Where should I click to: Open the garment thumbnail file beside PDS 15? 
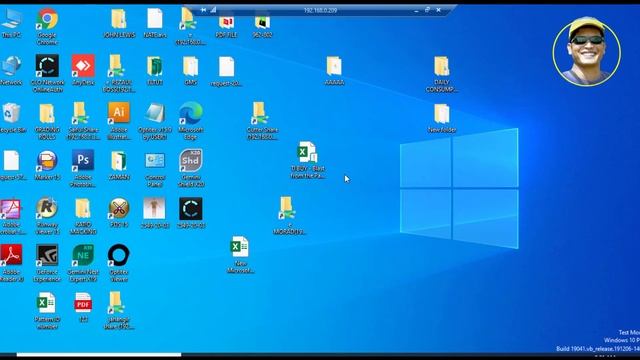pos(155,208)
